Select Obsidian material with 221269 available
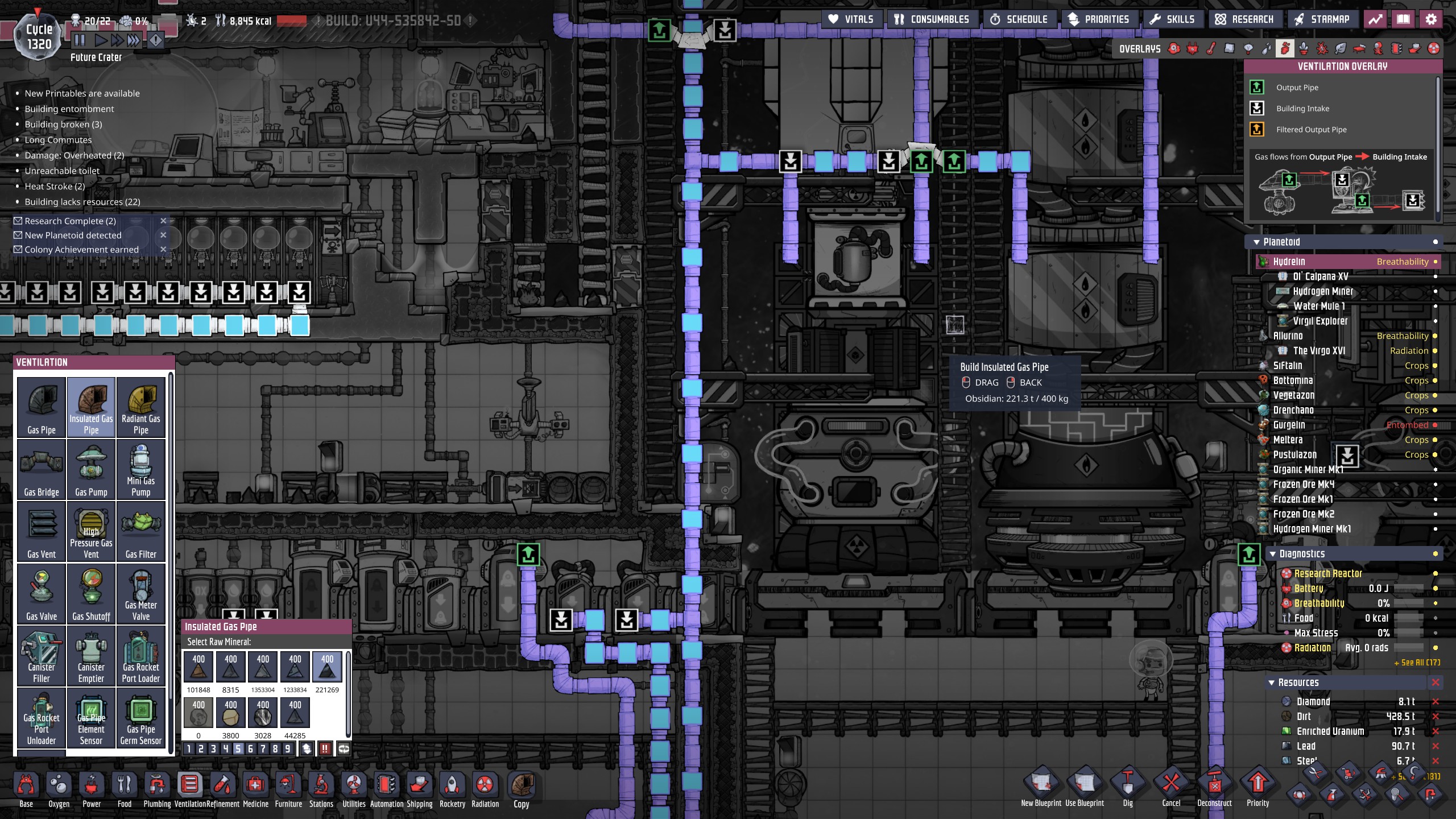This screenshot has width=1456, height=819. [x=327, y=667]
